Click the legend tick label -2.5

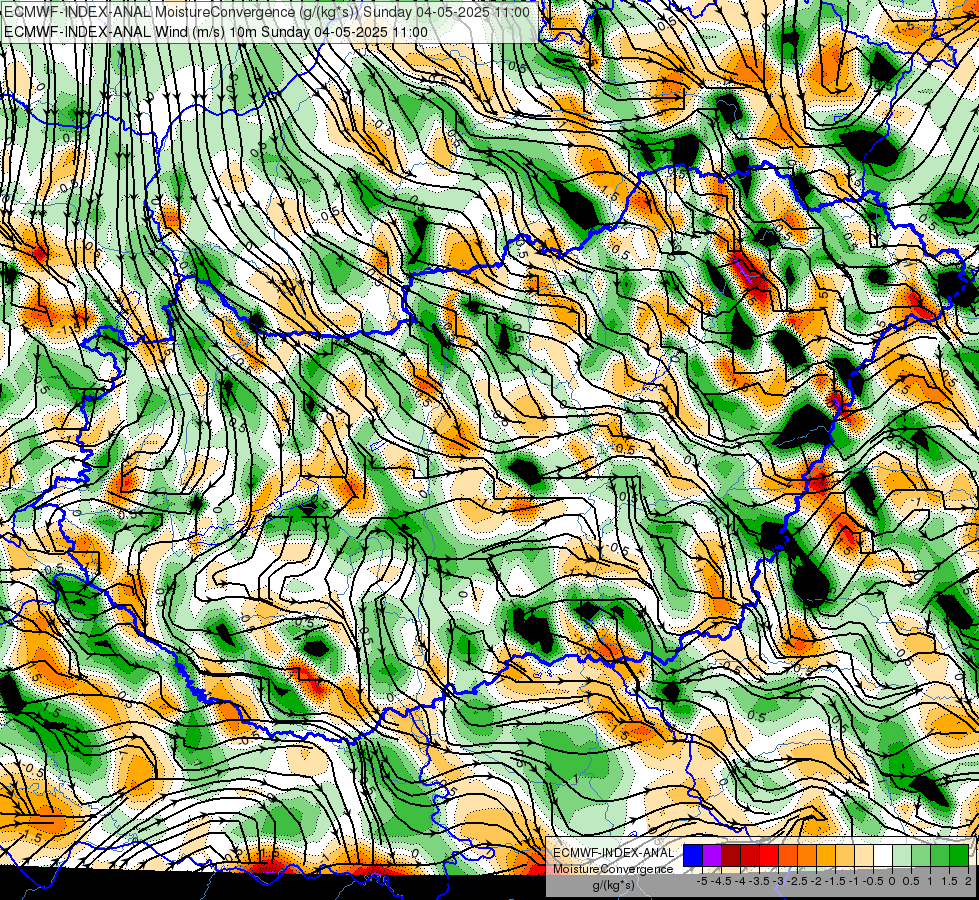point(797,881)
